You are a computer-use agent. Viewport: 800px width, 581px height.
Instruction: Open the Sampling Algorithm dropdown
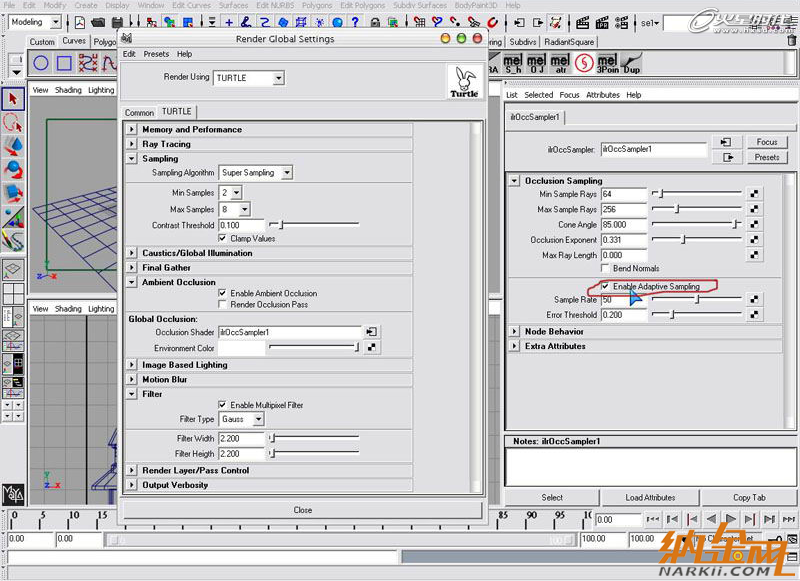256,172
